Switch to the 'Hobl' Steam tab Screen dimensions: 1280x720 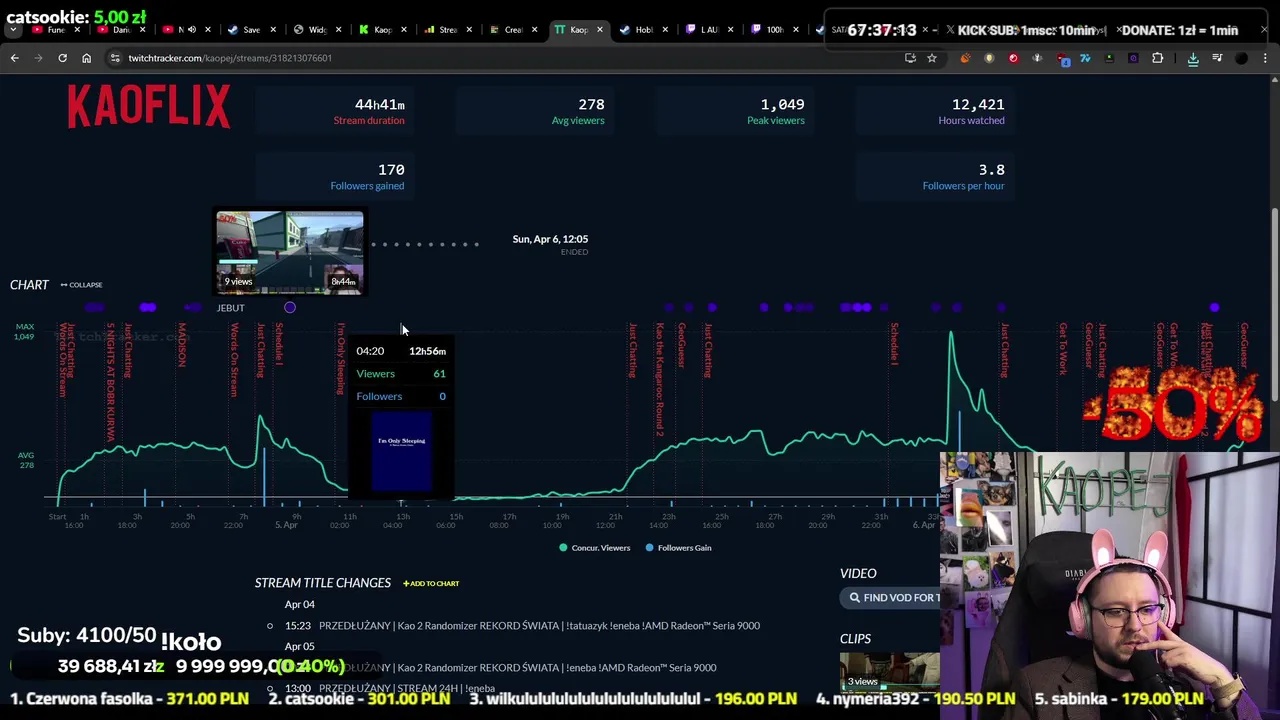[x=642, y=30]
